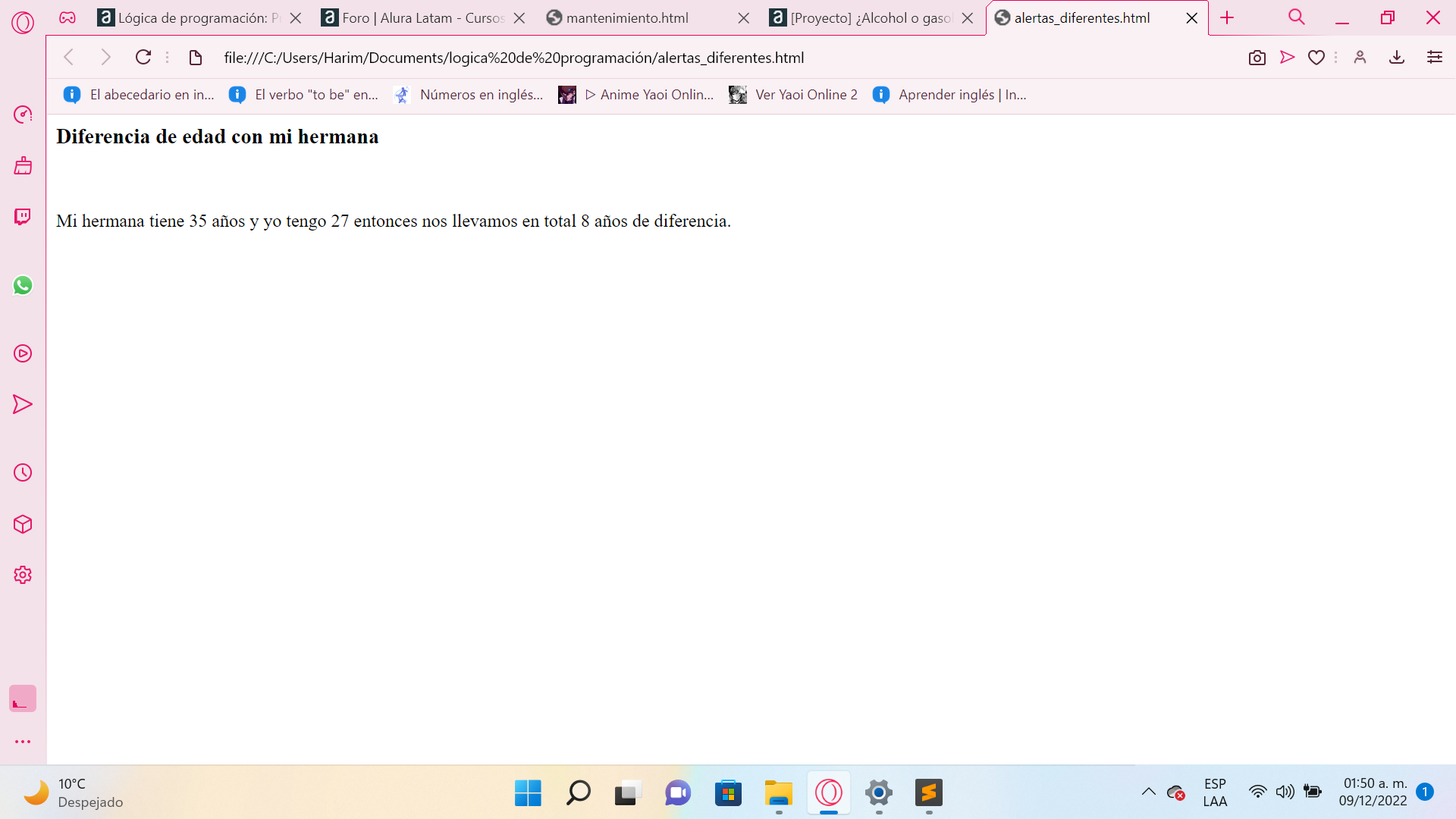Open Windows taskbar search

click(x=578, y=793)
